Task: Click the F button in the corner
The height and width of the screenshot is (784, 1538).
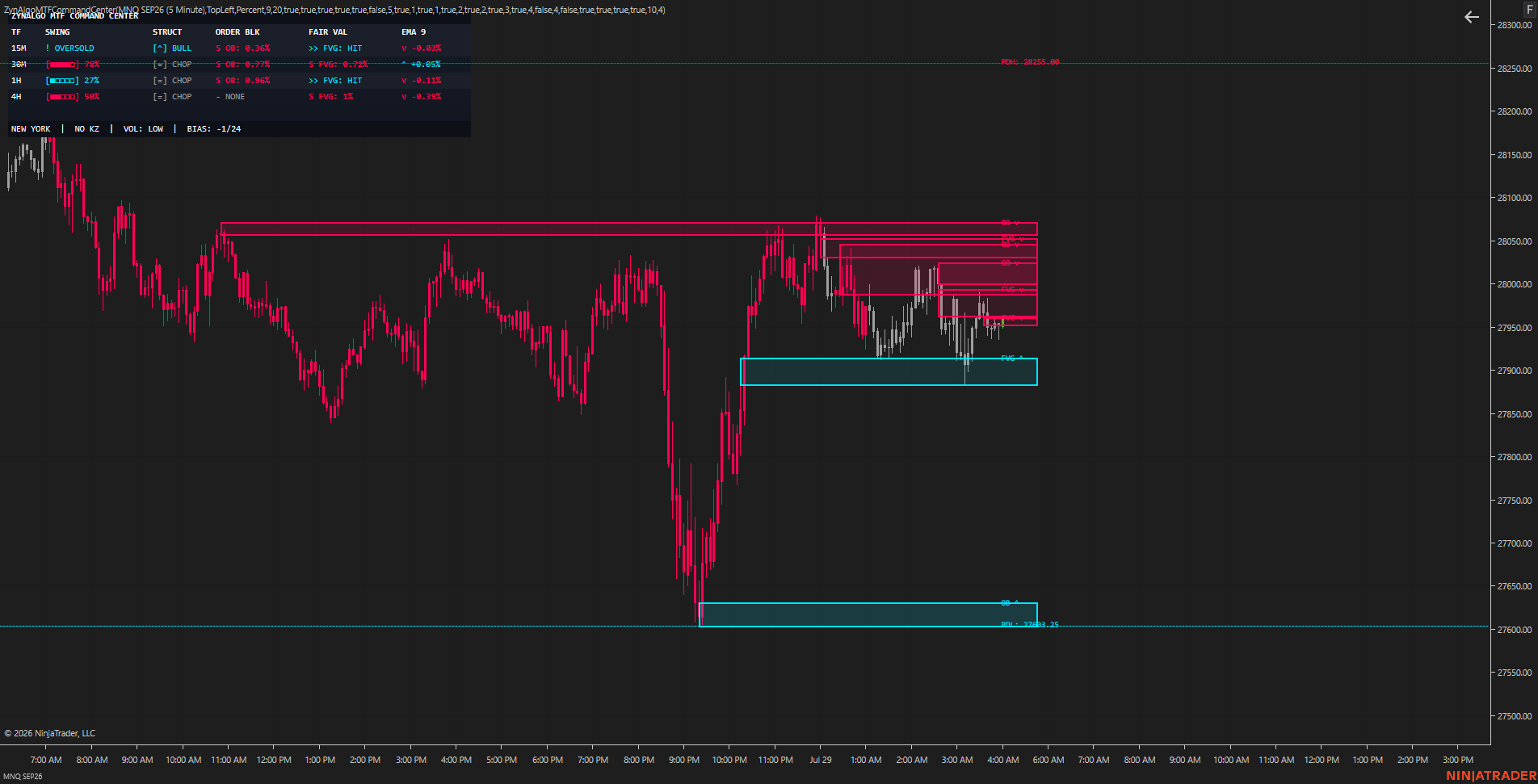Action: pos(1529,10)
